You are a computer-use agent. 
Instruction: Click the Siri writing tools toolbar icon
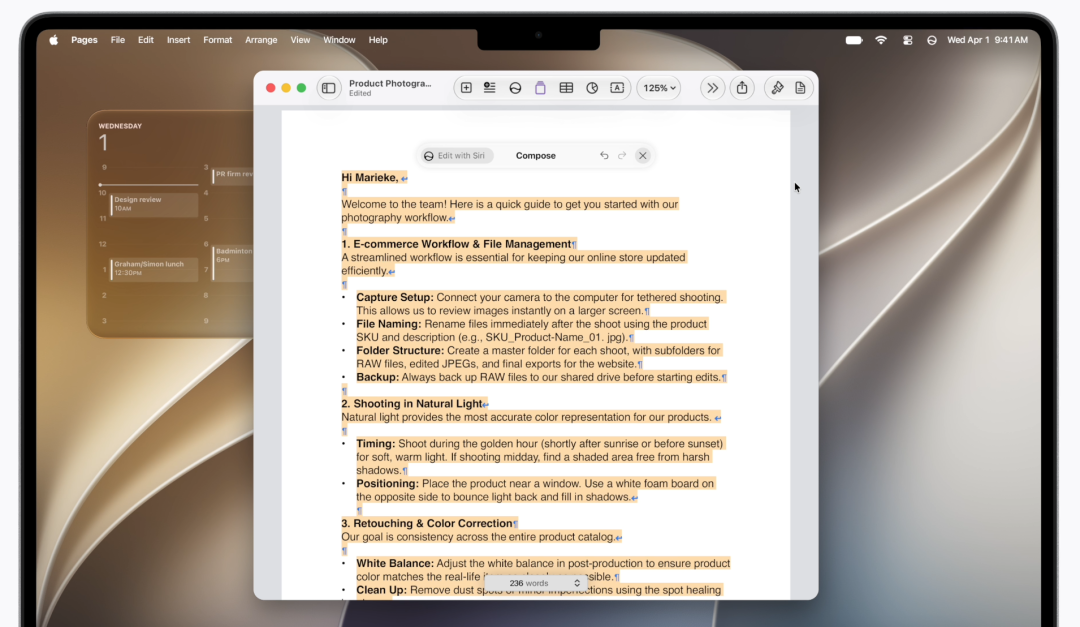515,88
